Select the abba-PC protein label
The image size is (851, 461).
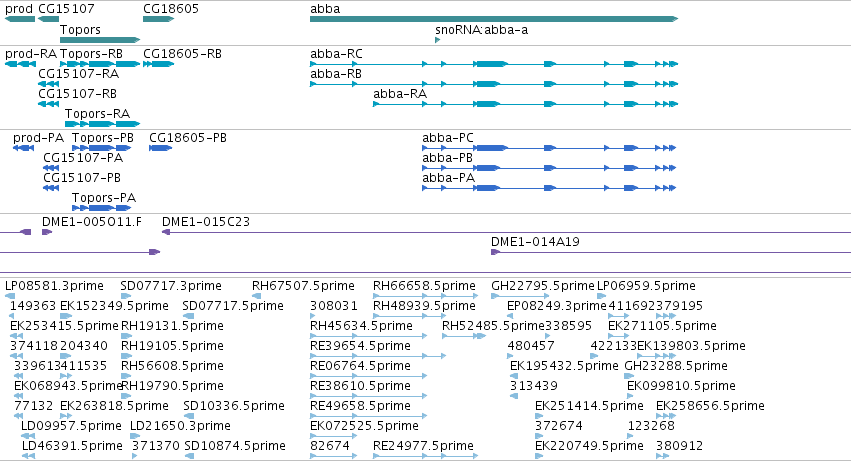[x=448, y=138]
